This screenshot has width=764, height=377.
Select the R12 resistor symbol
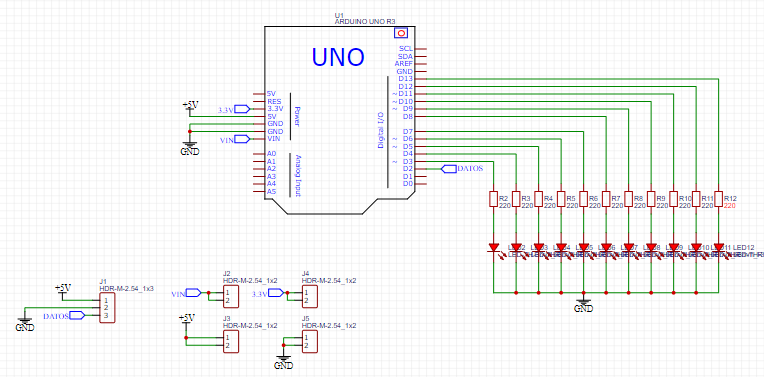click(718, 199)
